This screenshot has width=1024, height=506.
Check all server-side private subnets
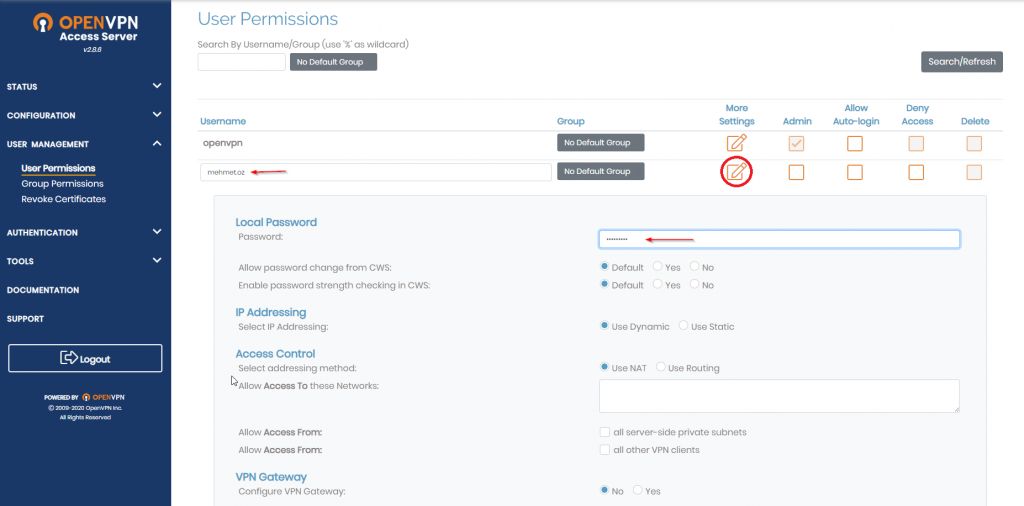tap(604, 432)
